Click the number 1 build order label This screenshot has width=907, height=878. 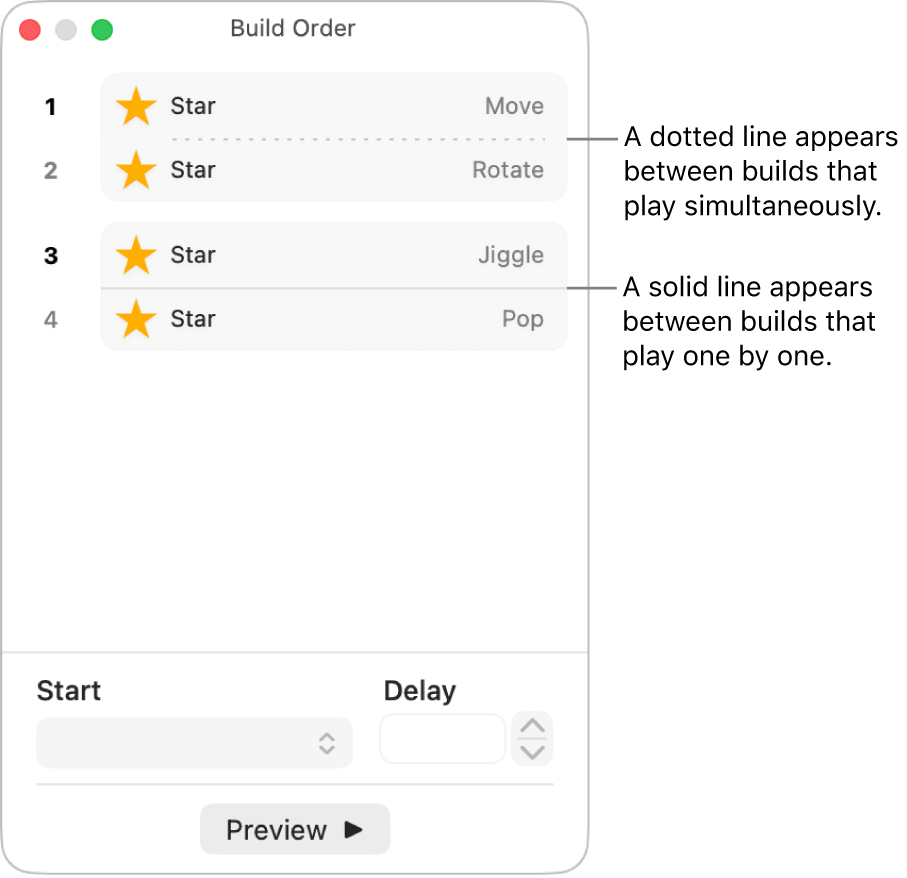pos(51,106)
